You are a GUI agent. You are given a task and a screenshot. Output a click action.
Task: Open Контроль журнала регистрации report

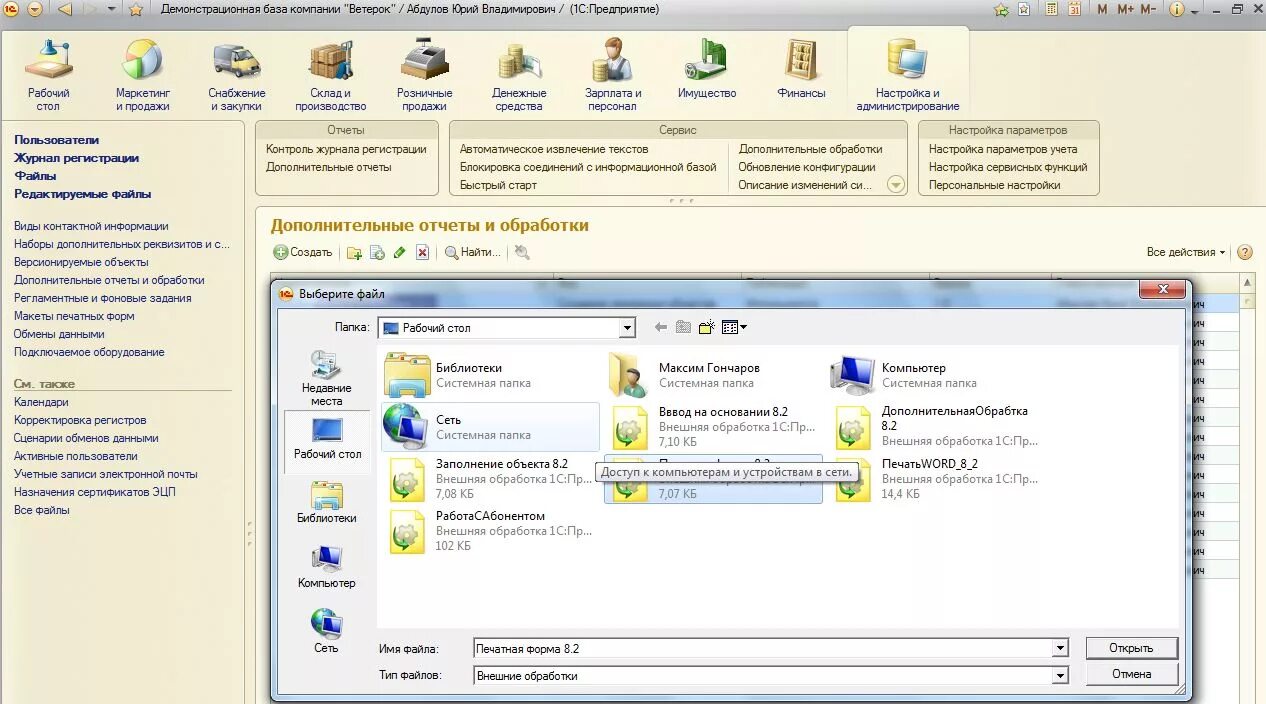(346, 149)
